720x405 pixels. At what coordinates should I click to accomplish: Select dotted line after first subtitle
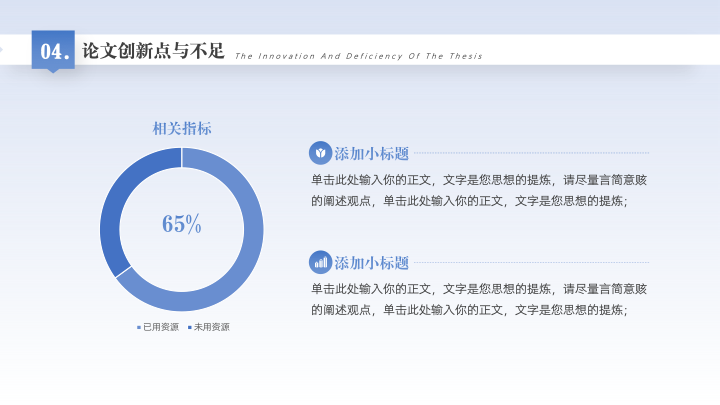pos(531,153)
